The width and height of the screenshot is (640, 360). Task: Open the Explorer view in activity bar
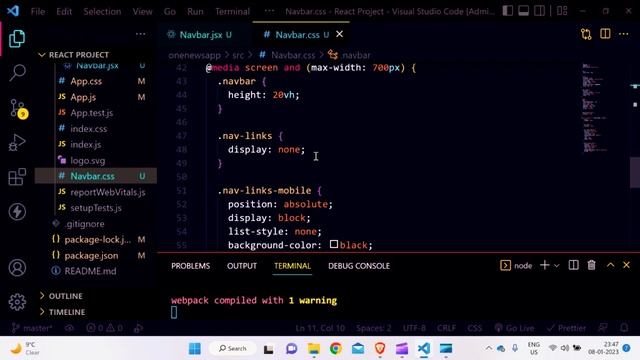17,39
